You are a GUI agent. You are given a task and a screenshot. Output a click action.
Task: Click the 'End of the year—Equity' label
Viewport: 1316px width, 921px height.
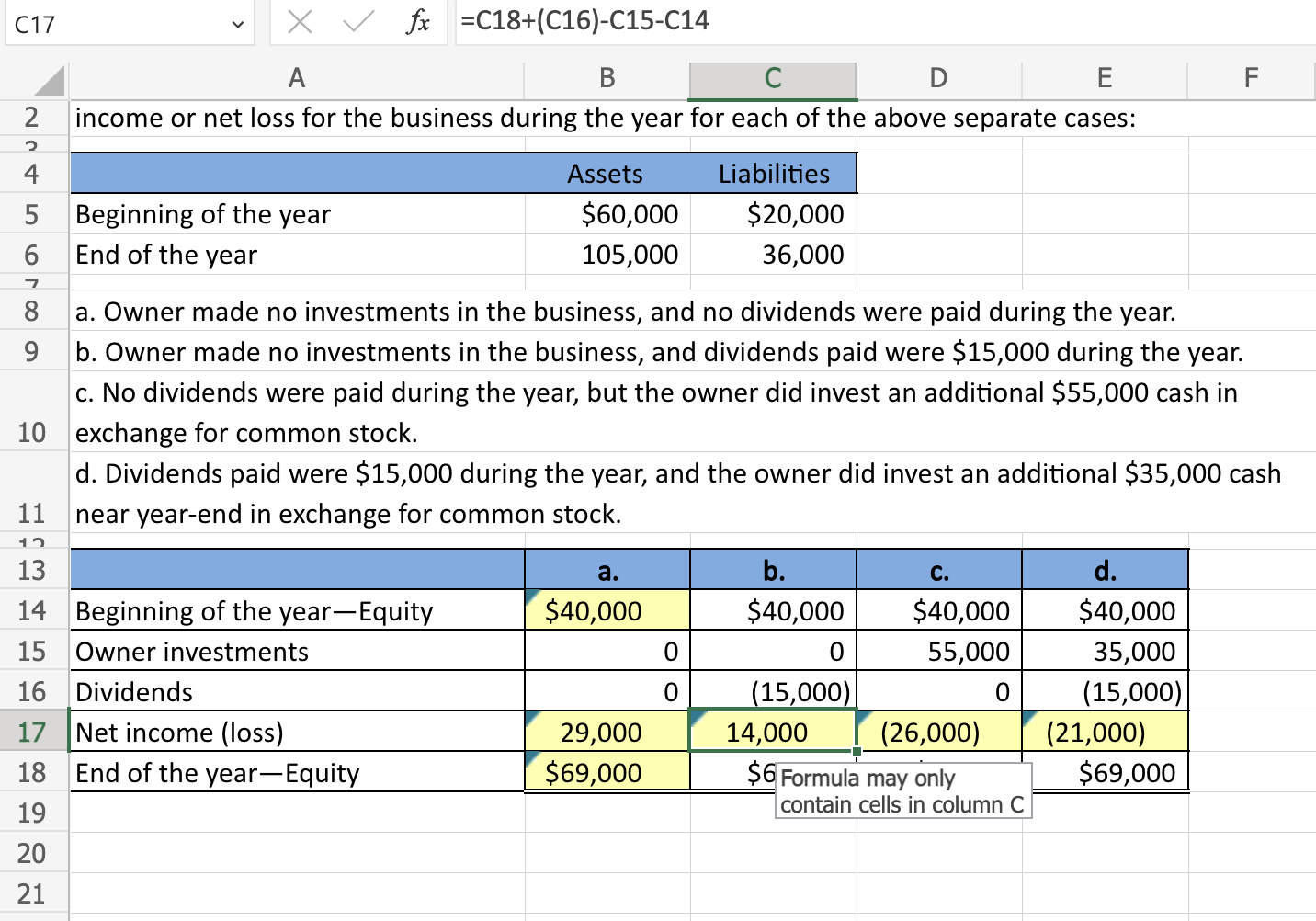pos(217,773)
